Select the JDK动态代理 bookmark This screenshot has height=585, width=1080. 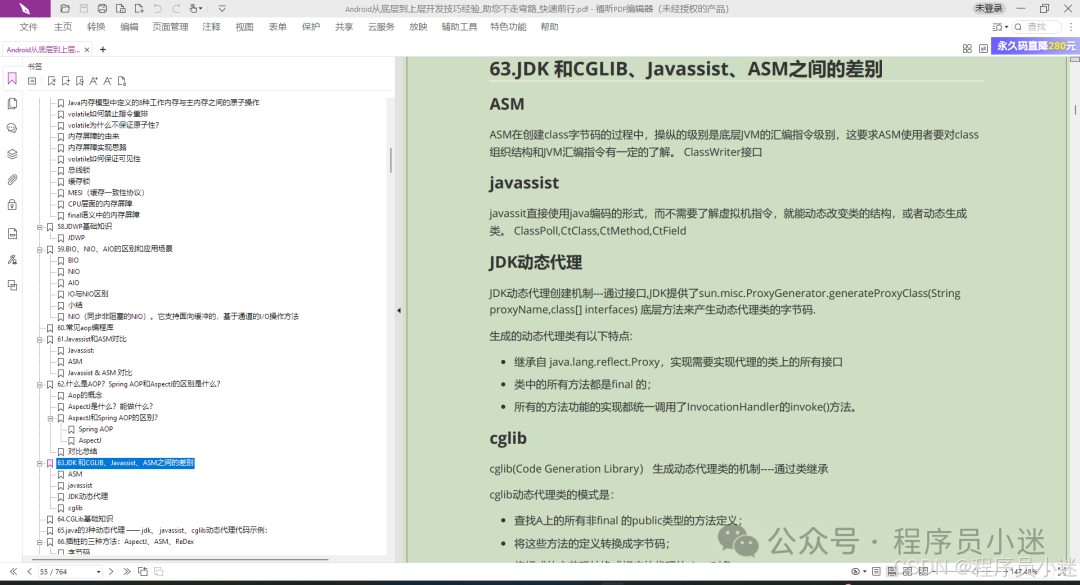(x=87, y=497)
